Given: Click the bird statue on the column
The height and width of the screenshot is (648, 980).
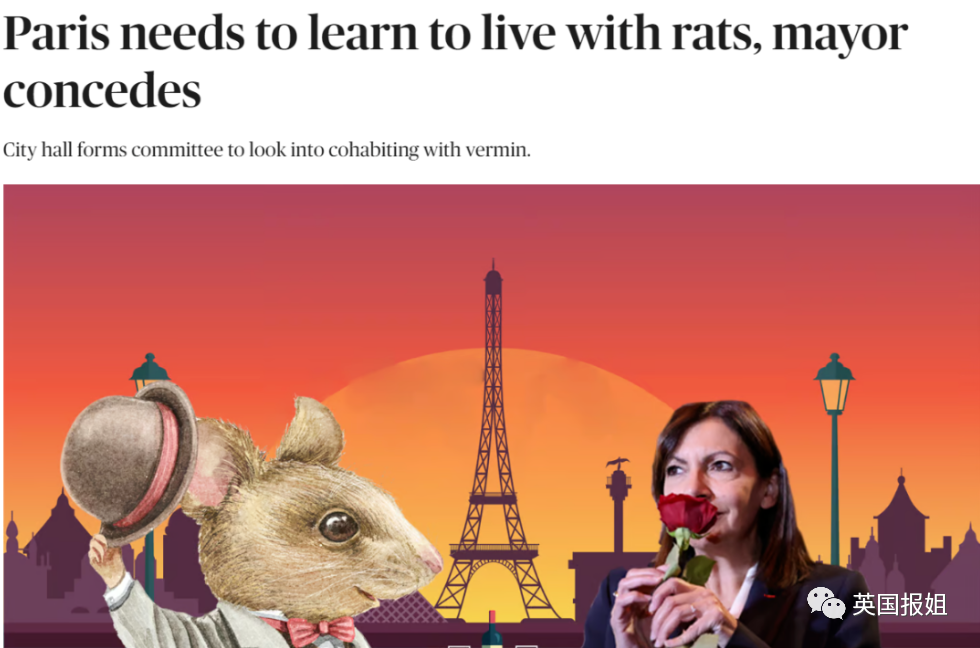Looking at the screenshot, I should pyautogui.click(x=618, y=463).
